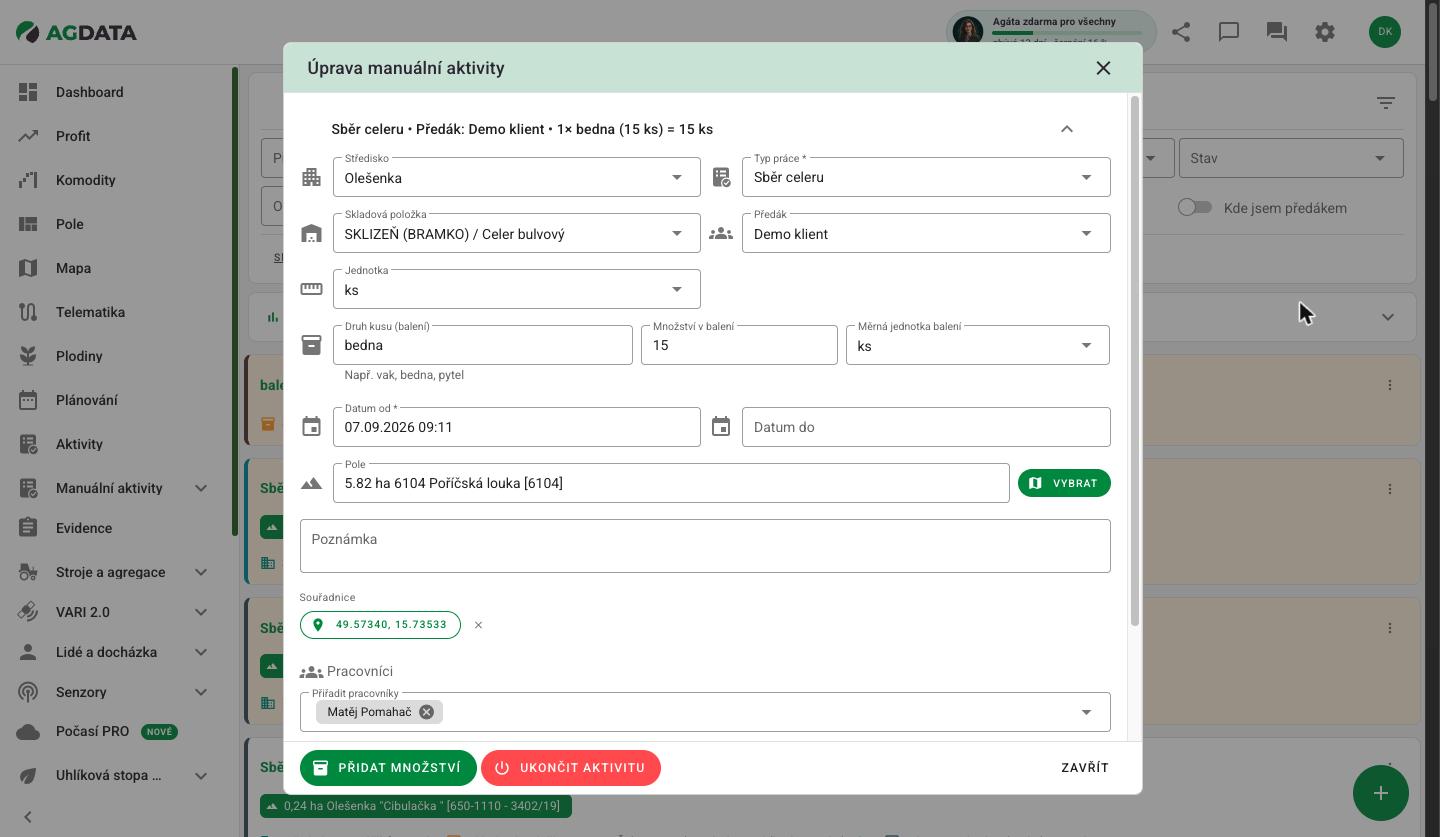
Task: Click the AGDATA logo
Action: [x=77, y=32]
